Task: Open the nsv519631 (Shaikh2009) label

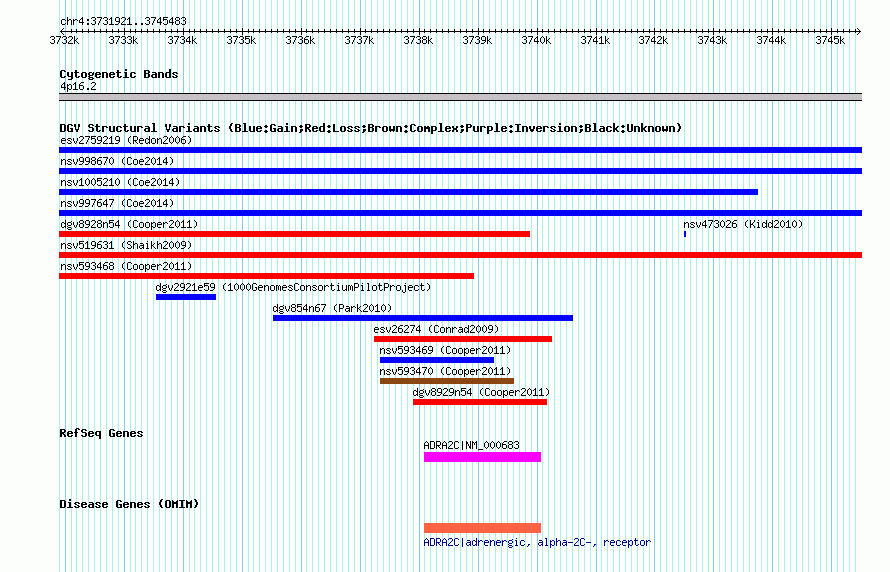Action: (126, 245)
